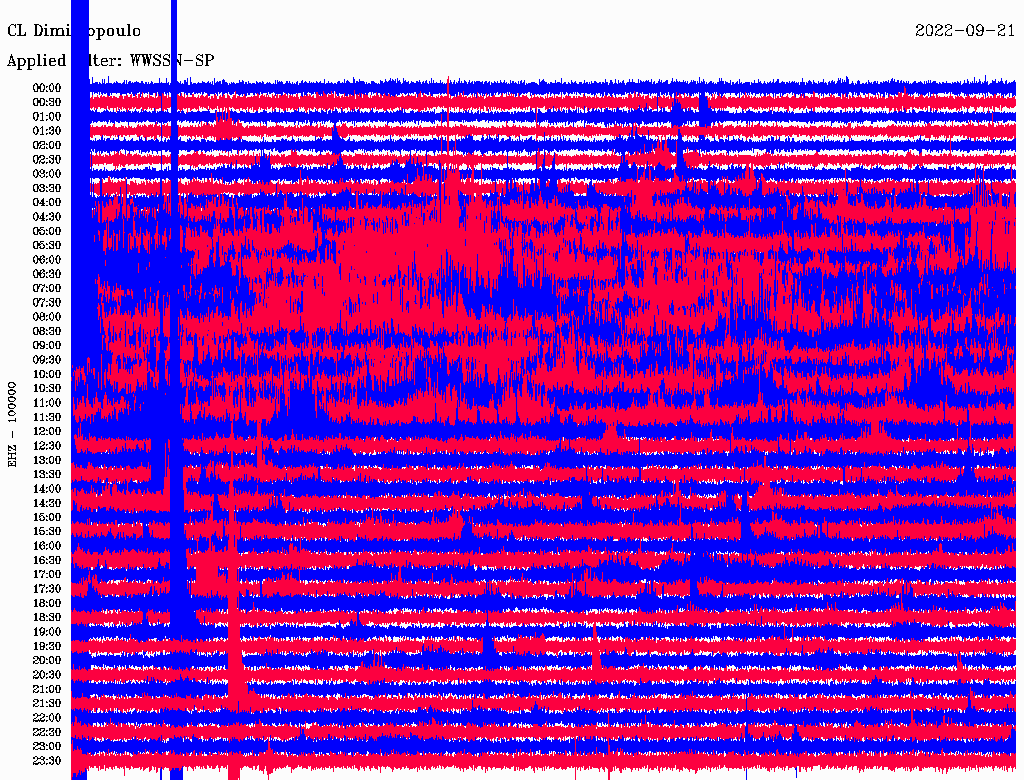Viewport: 1024px width, 780px height.
Task: Select the 04:30 time label
Action: coord(47,216)
